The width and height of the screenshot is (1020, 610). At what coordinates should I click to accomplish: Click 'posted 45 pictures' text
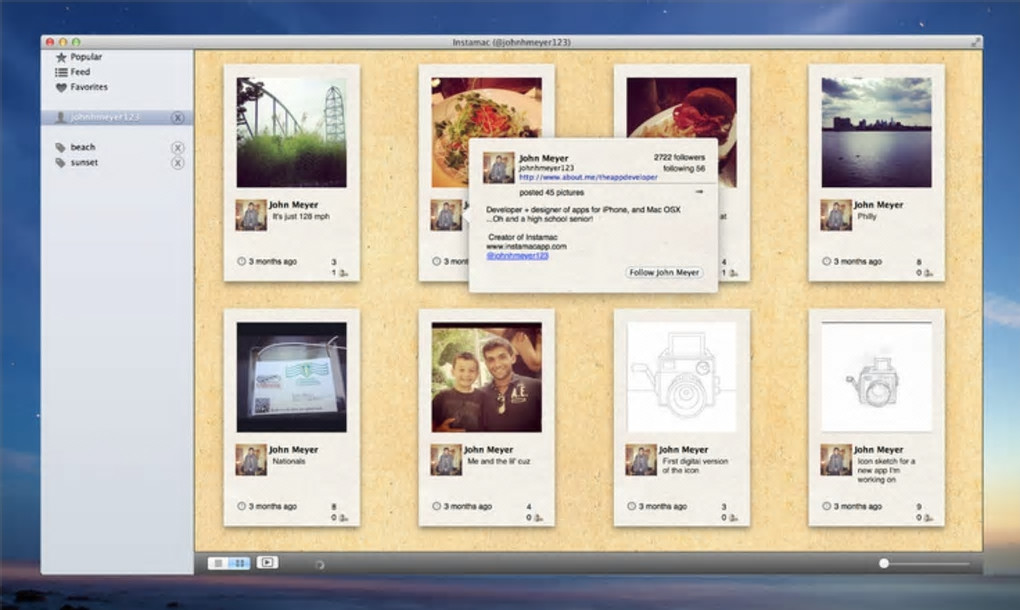point(552,192)
